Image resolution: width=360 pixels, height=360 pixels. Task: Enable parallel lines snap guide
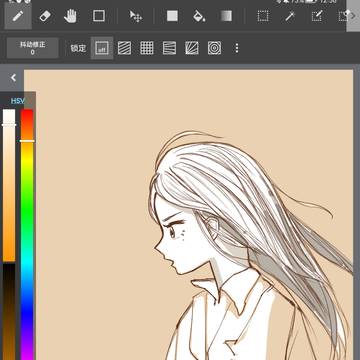click(124, 48)
